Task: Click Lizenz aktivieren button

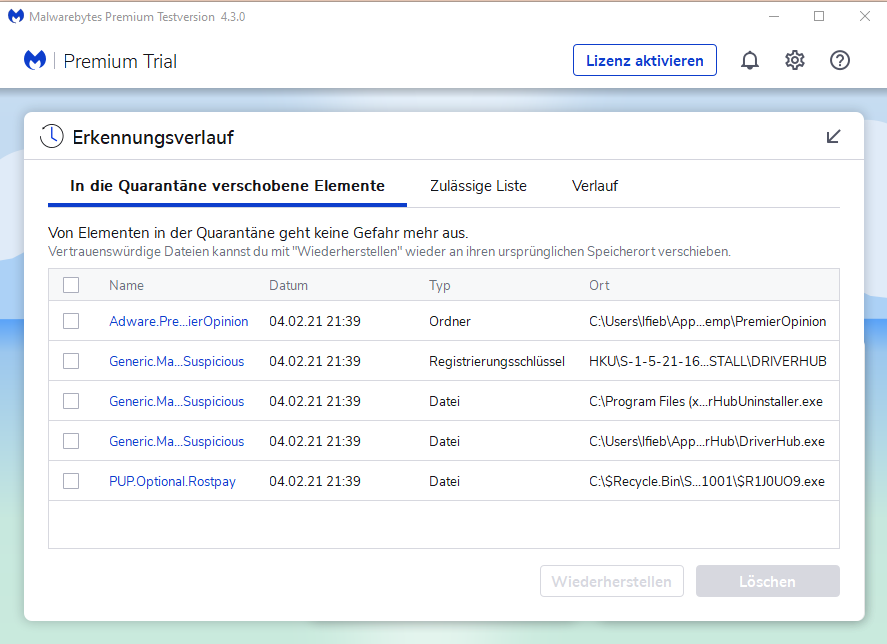Action: (x=644, y=60)
